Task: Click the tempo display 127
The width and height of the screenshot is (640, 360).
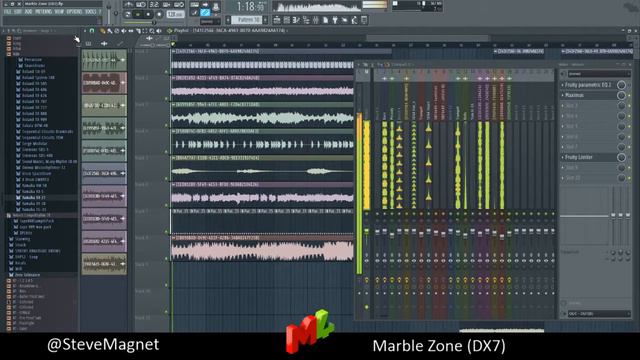Action: pyautogui.click(x=176, y=14)
